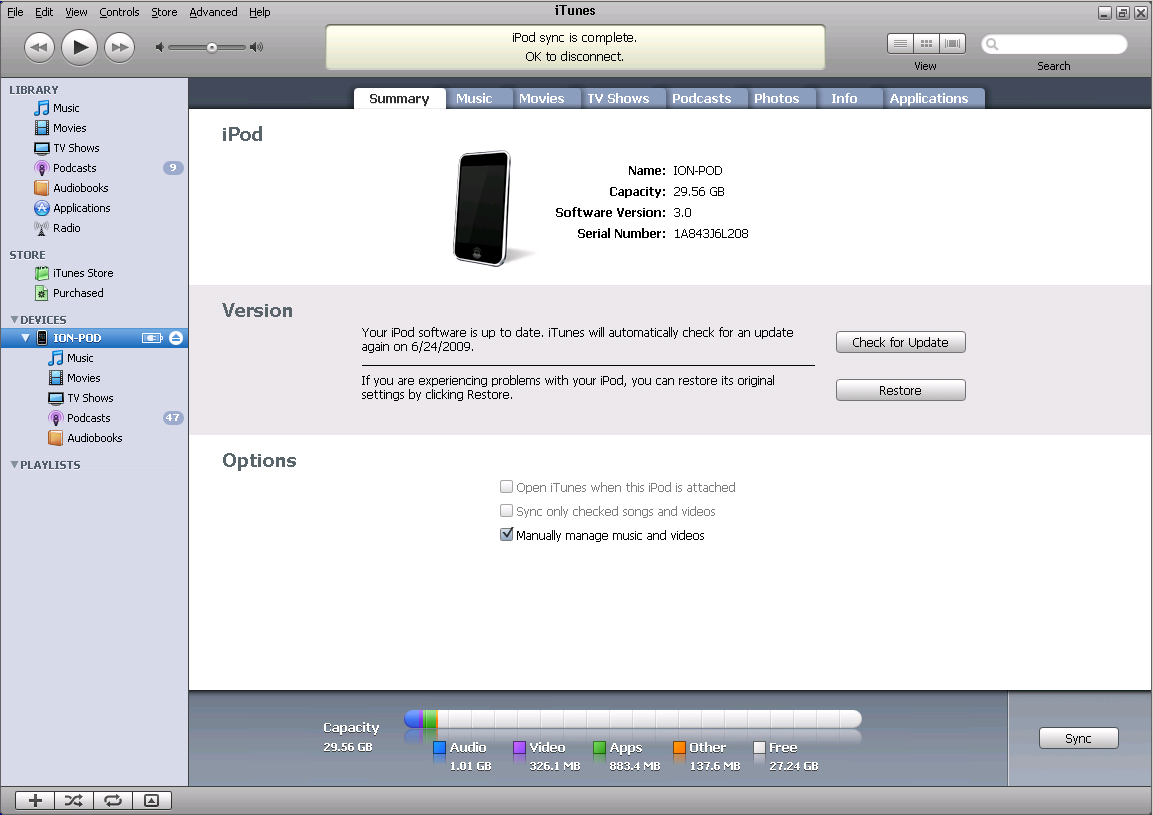Open Podcasts in Library

coord(74,168)
